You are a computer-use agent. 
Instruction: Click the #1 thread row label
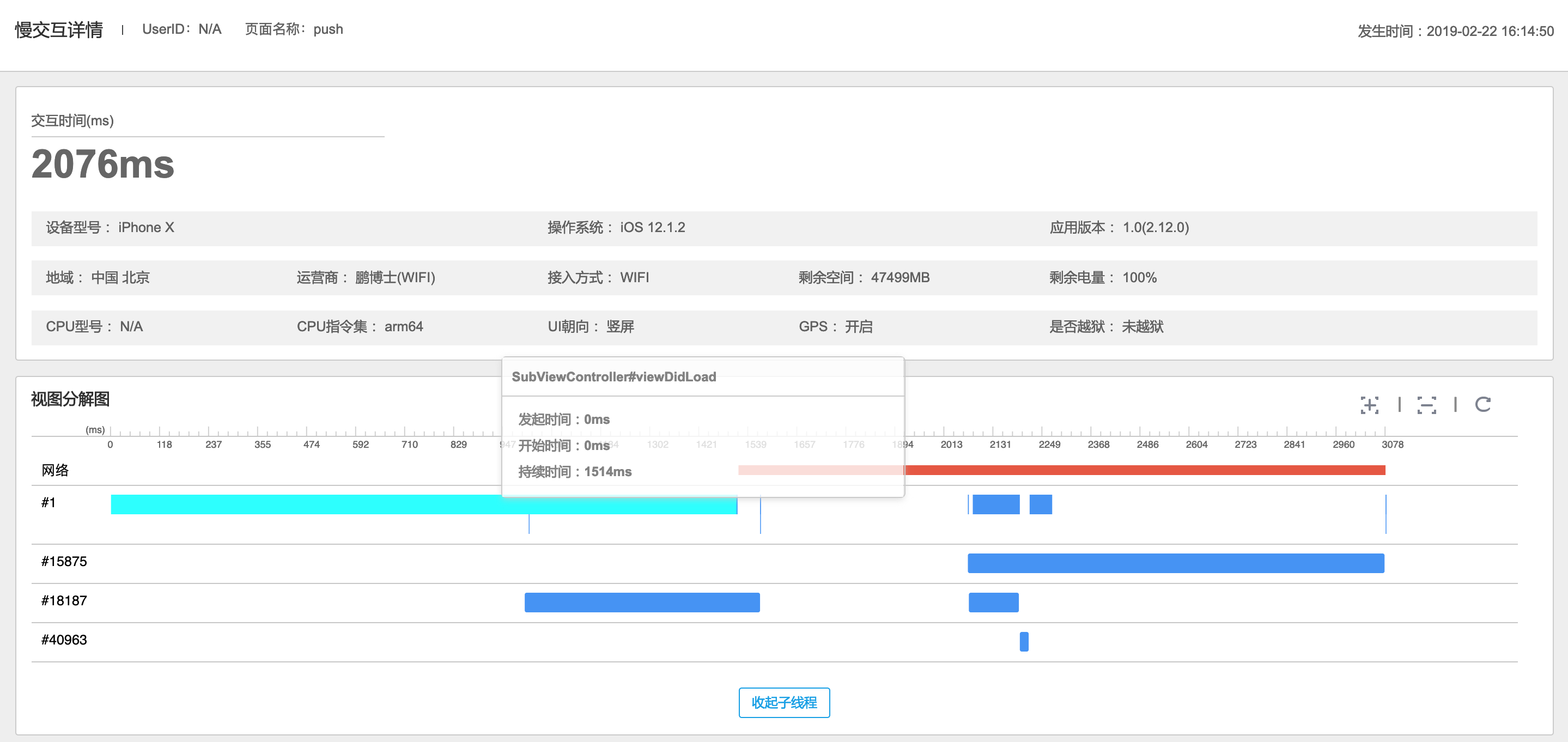pyautogui.click(x=48, y=502)
